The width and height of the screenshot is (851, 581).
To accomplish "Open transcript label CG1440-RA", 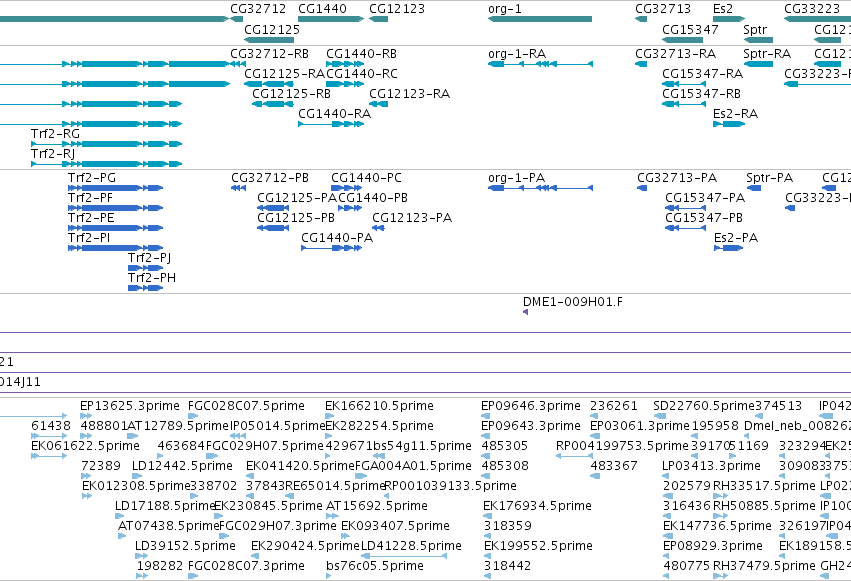I will point(335,113).
